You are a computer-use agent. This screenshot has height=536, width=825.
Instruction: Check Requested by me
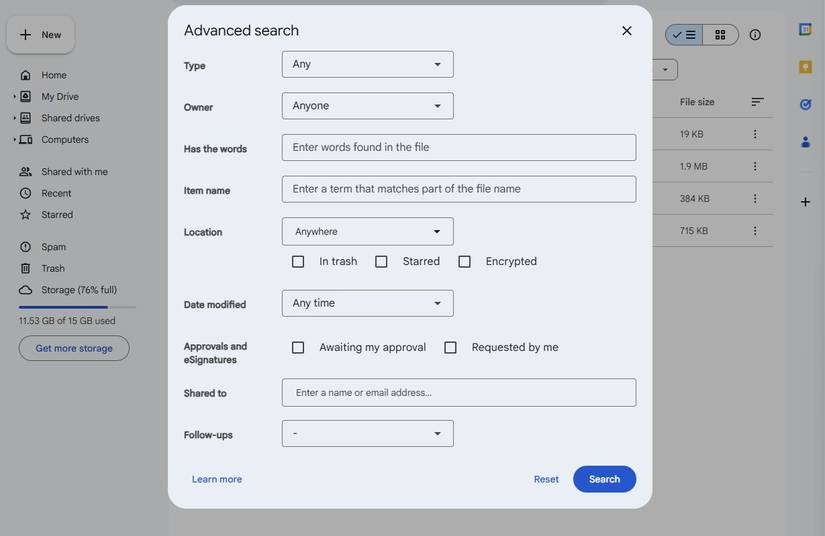coord(450,348)
